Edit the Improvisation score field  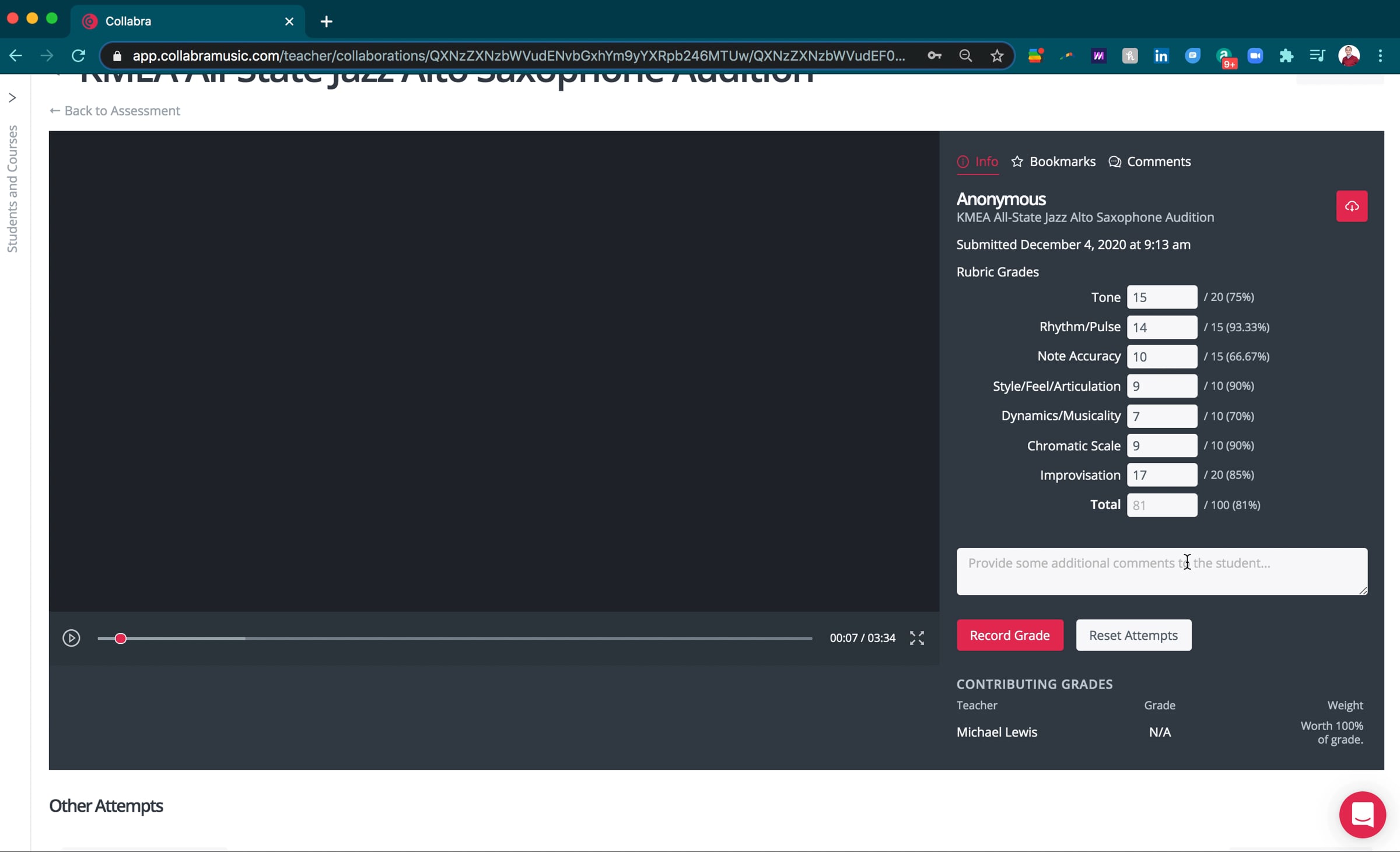1161,475
